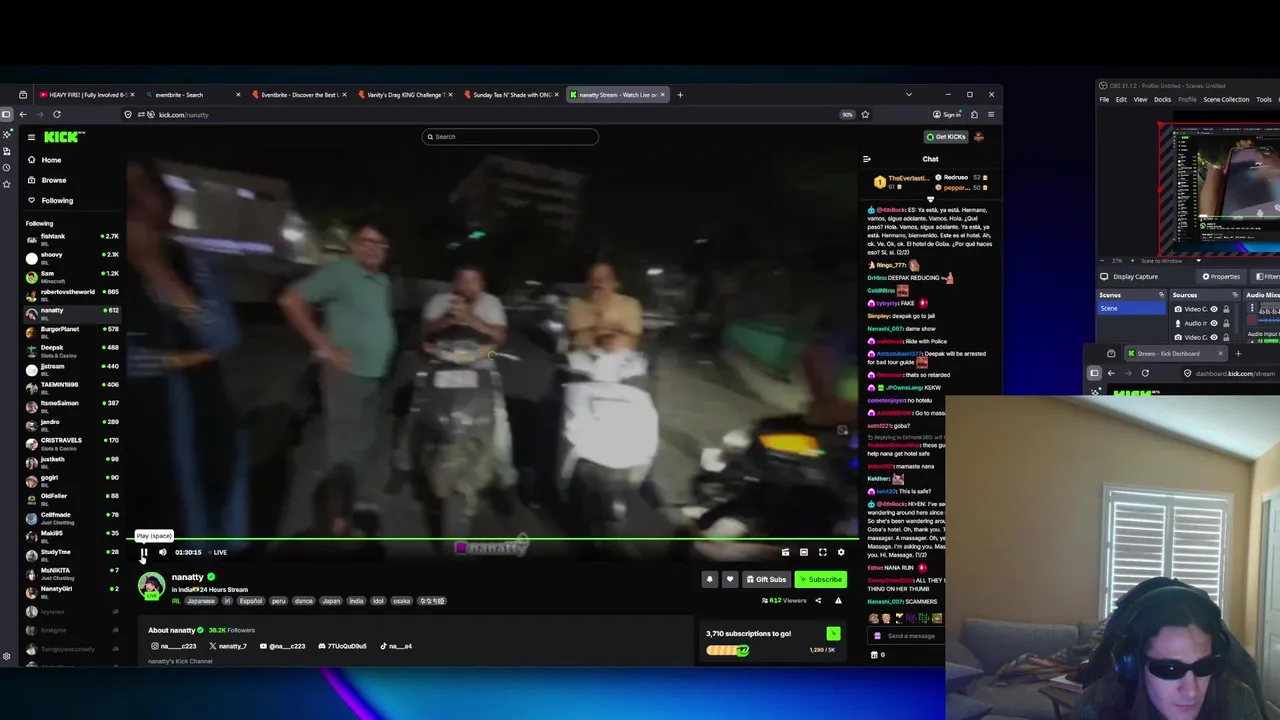Toggle lock on Audio source in OBS
1280x720 pixels.
tap(1226, 323)
